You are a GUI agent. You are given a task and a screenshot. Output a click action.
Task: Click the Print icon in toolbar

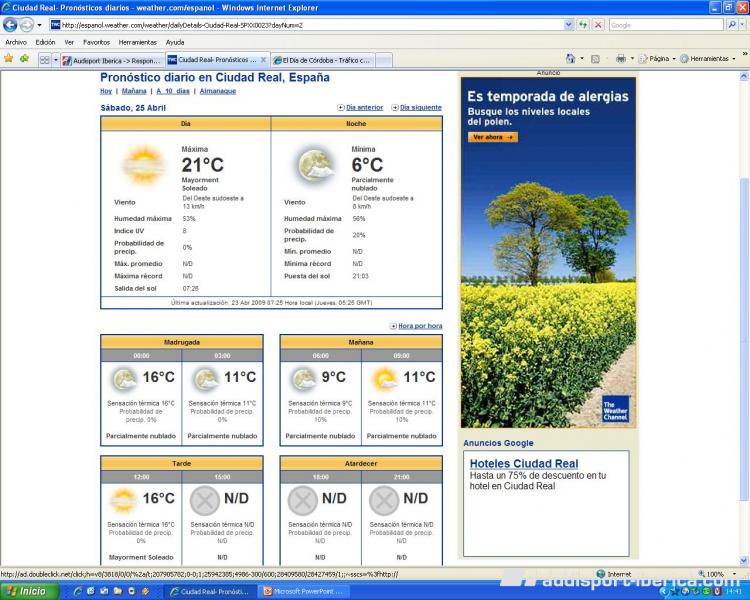click(621, 59)
